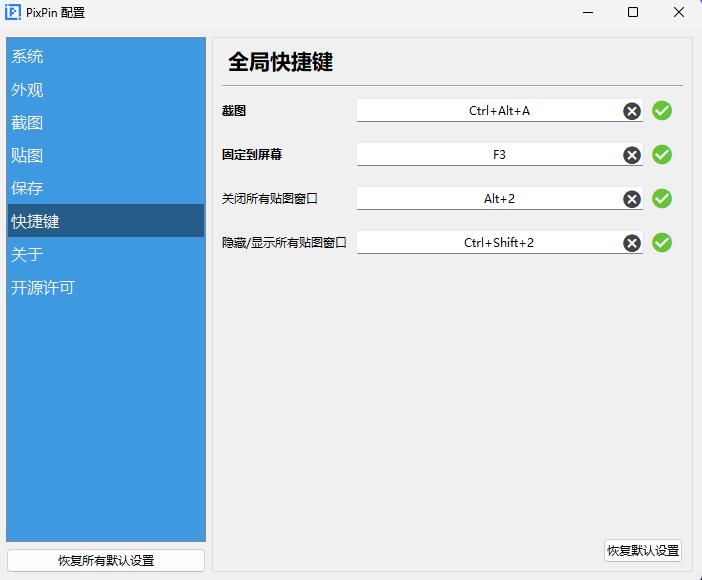Close the PixPin 配置 window

(x=679, y=13)
